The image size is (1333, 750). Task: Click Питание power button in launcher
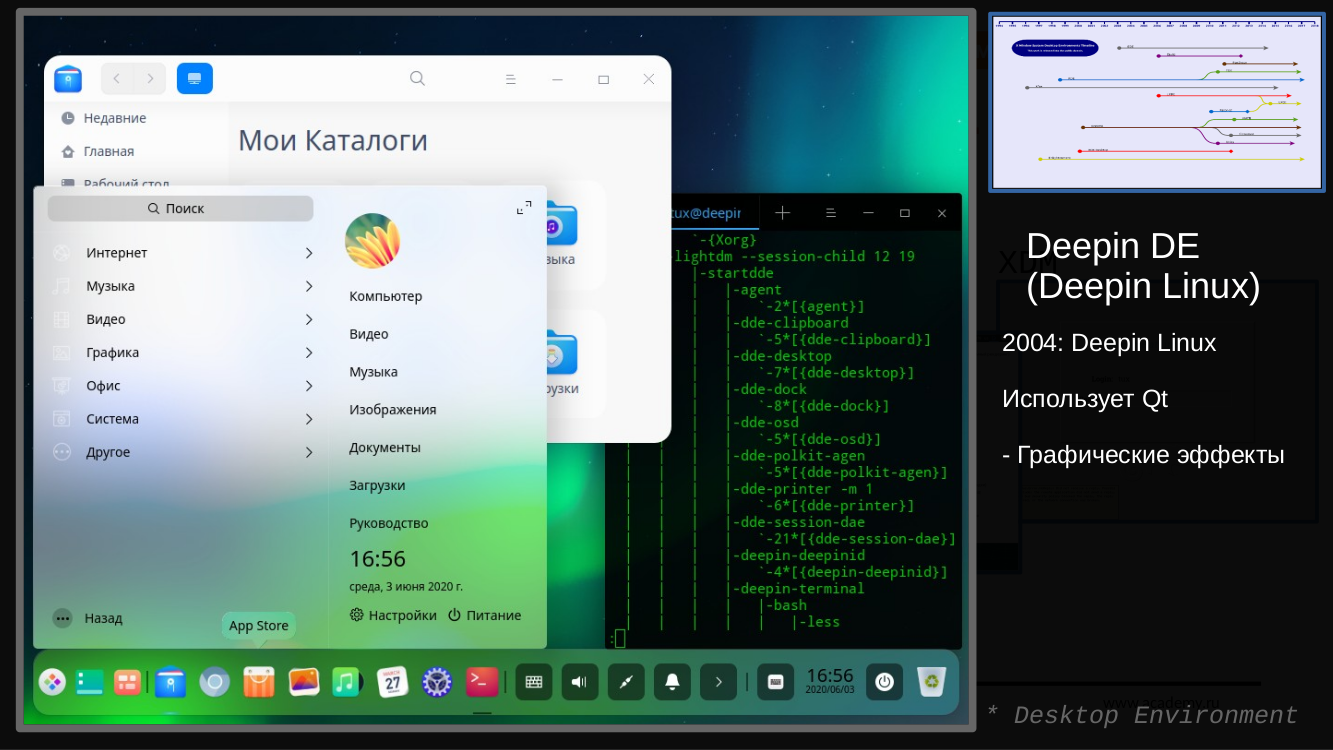click(x=484, y=615)
